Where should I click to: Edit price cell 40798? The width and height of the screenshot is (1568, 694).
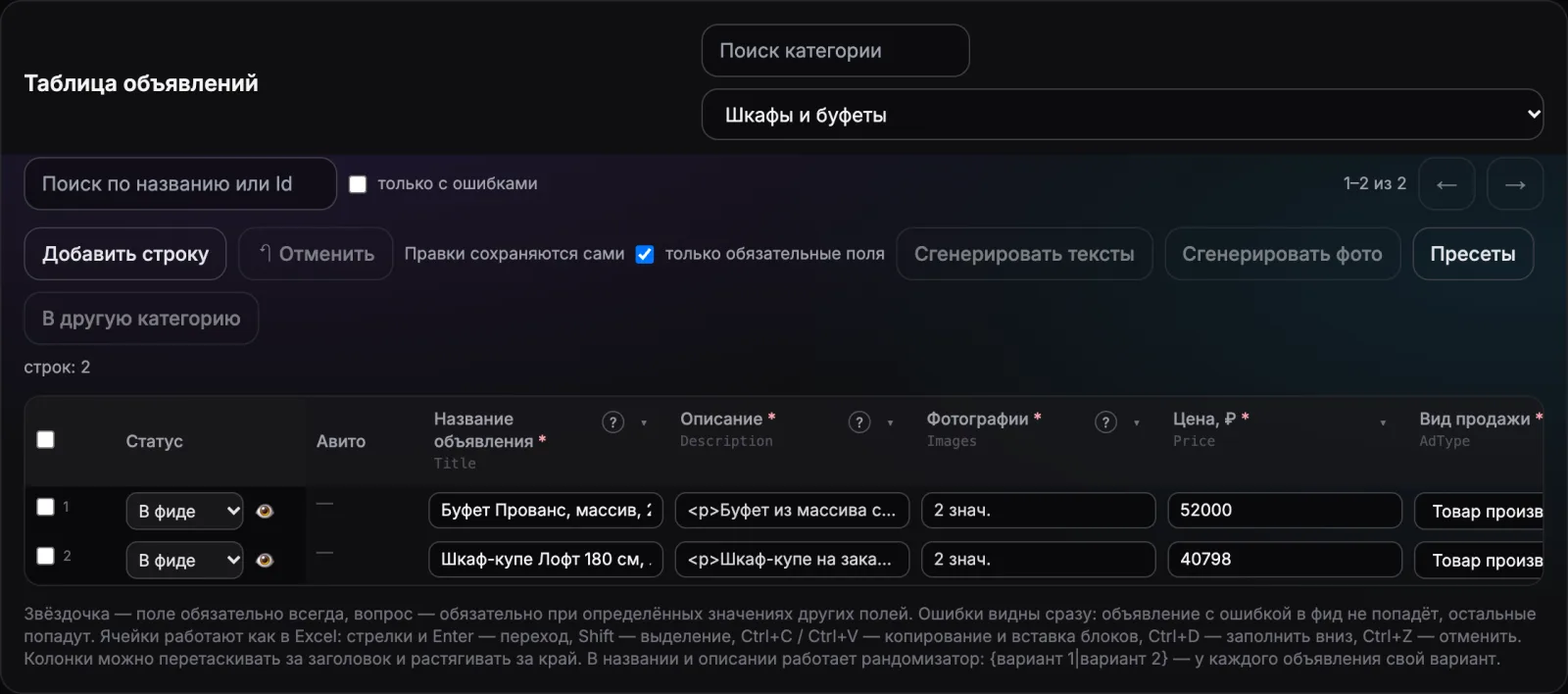1285,560
